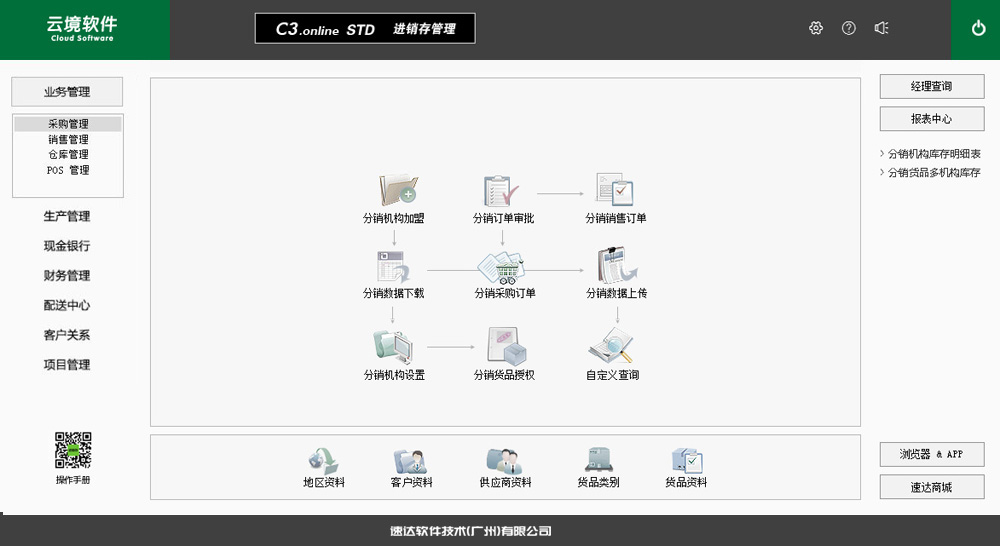The width and height of the screenshot is (1000, 546).
Task: Click the power button at top right
Action: [x=978, y=29]
